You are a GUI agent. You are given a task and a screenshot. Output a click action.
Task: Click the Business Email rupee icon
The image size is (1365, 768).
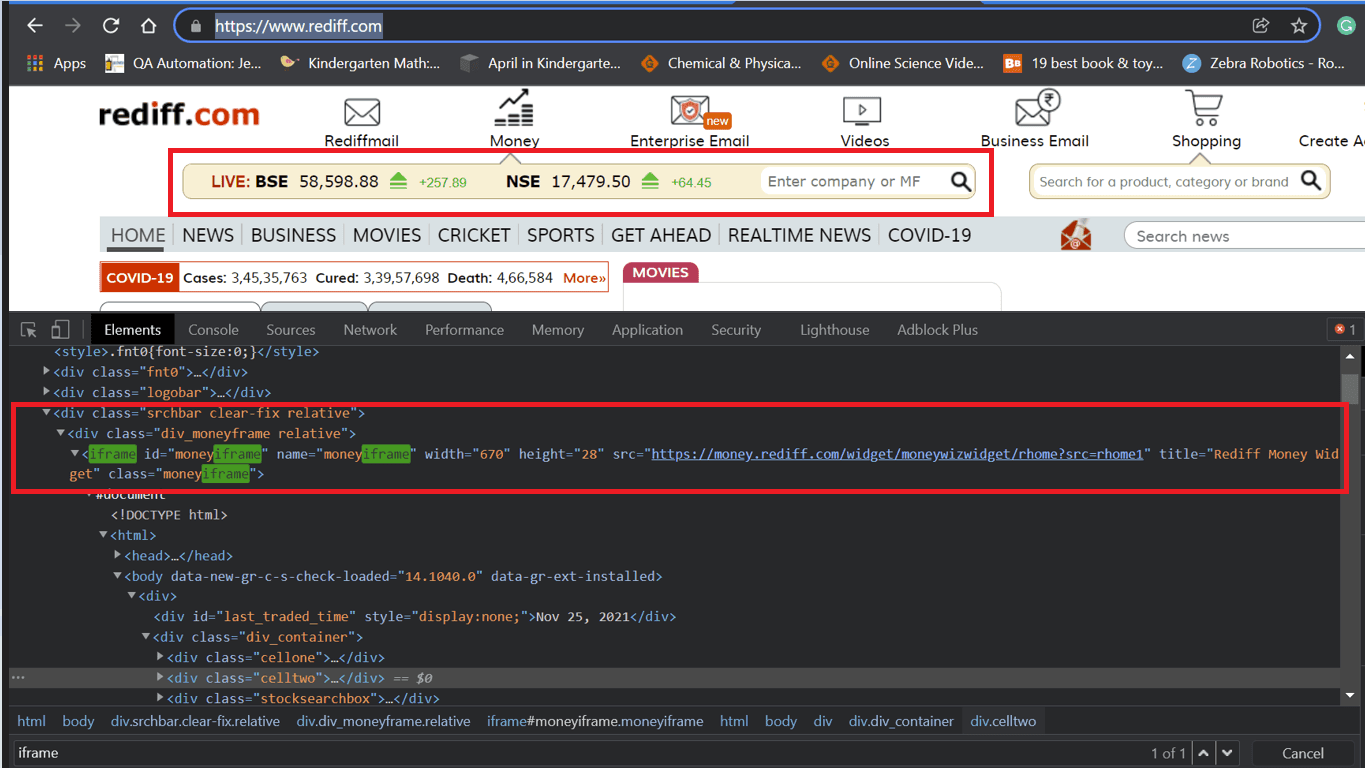point(1036,108)
